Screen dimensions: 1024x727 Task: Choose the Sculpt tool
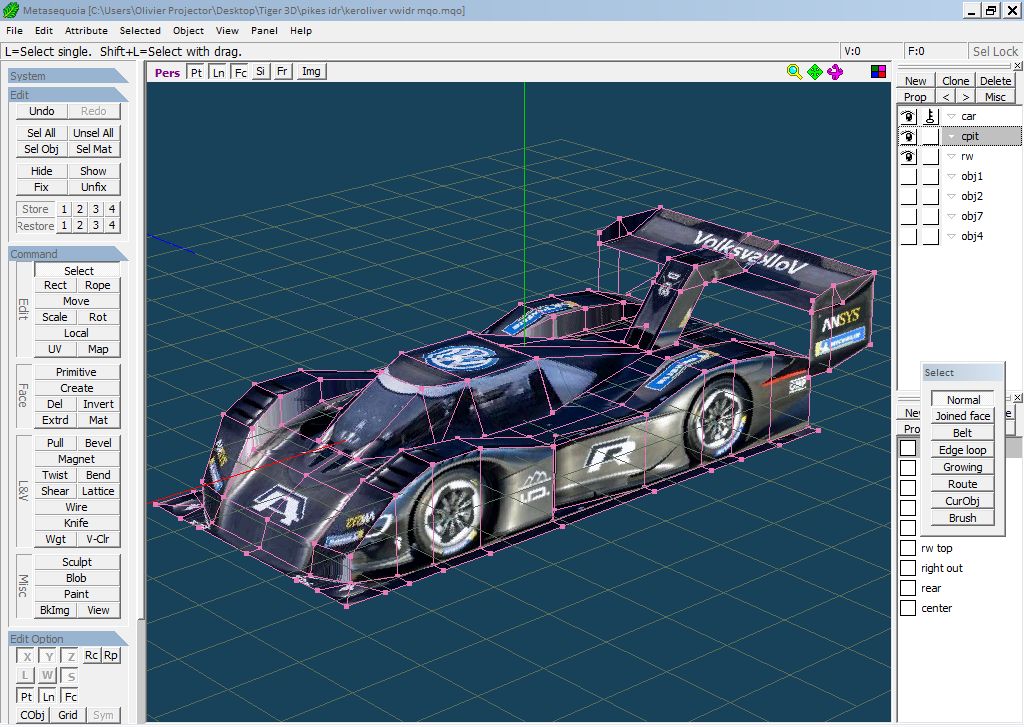tap(77, 562)
